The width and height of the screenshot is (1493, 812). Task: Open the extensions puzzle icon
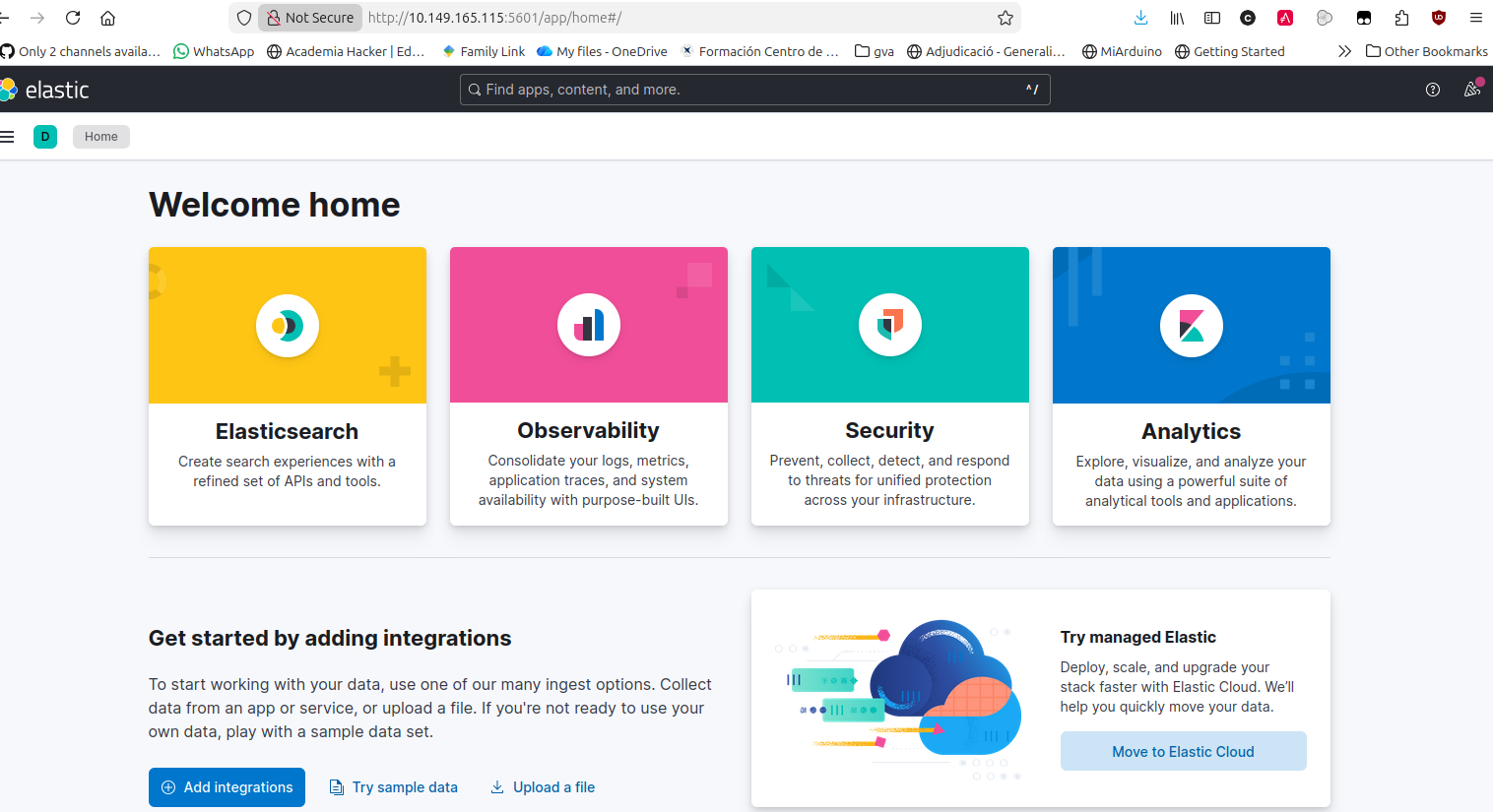pyautogui.click(x=1402, y=18)
